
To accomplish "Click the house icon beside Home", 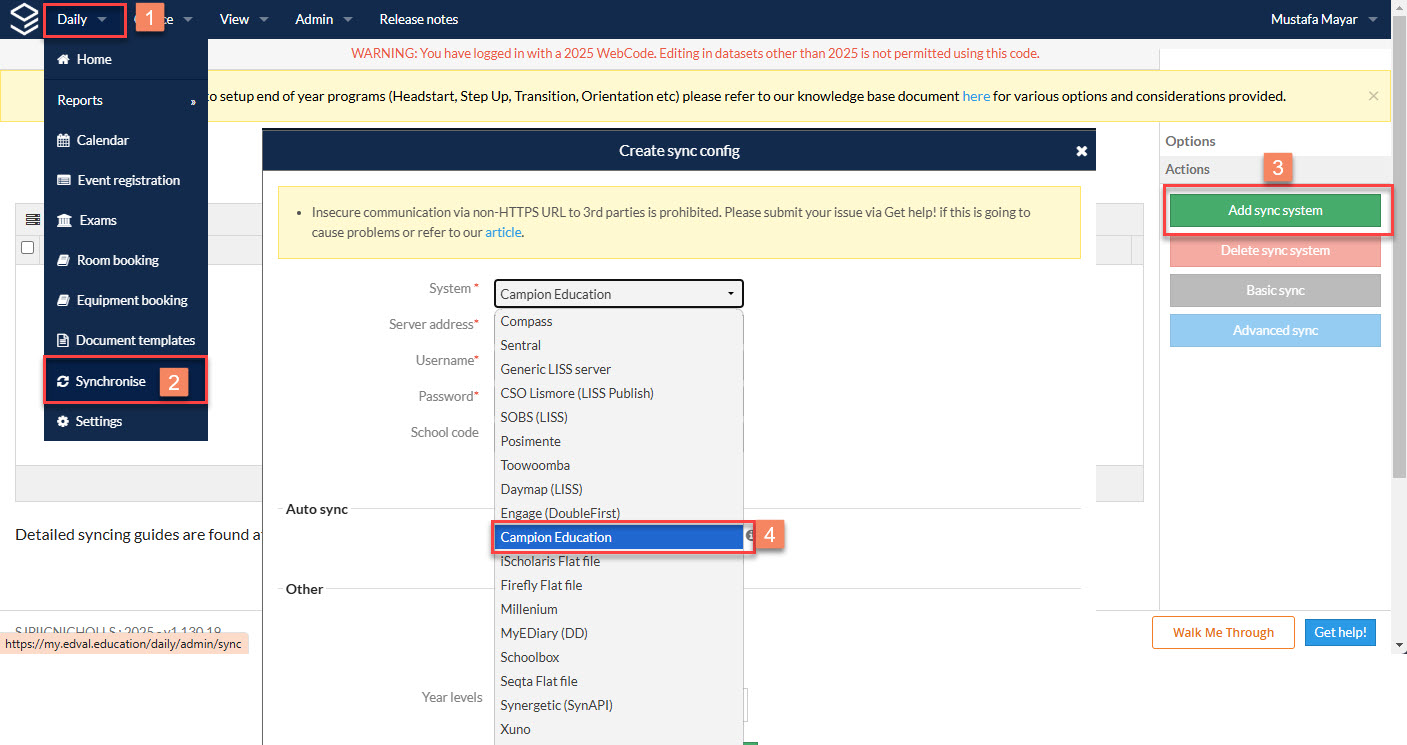I will (x=63, y=60).
